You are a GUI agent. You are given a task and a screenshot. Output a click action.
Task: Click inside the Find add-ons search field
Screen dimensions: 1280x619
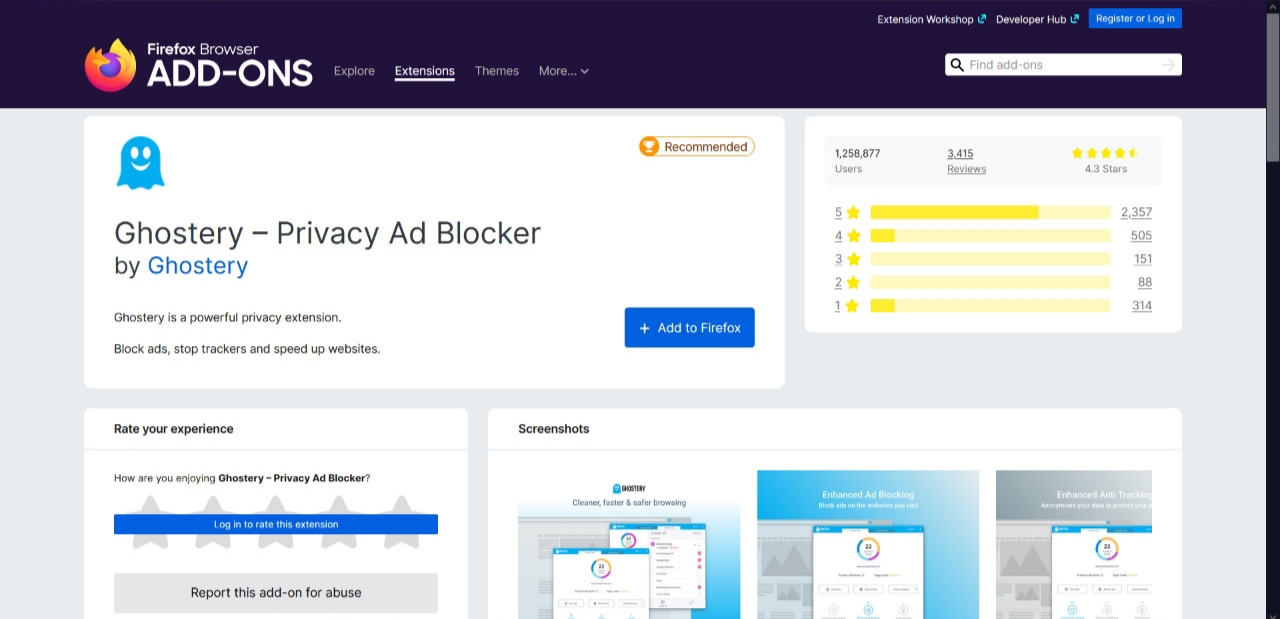[1062, 65]
